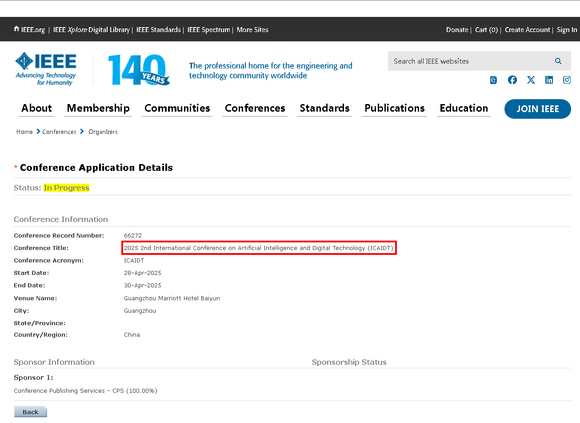Open IEEE Standards top bar link

[x=158, y=30]
